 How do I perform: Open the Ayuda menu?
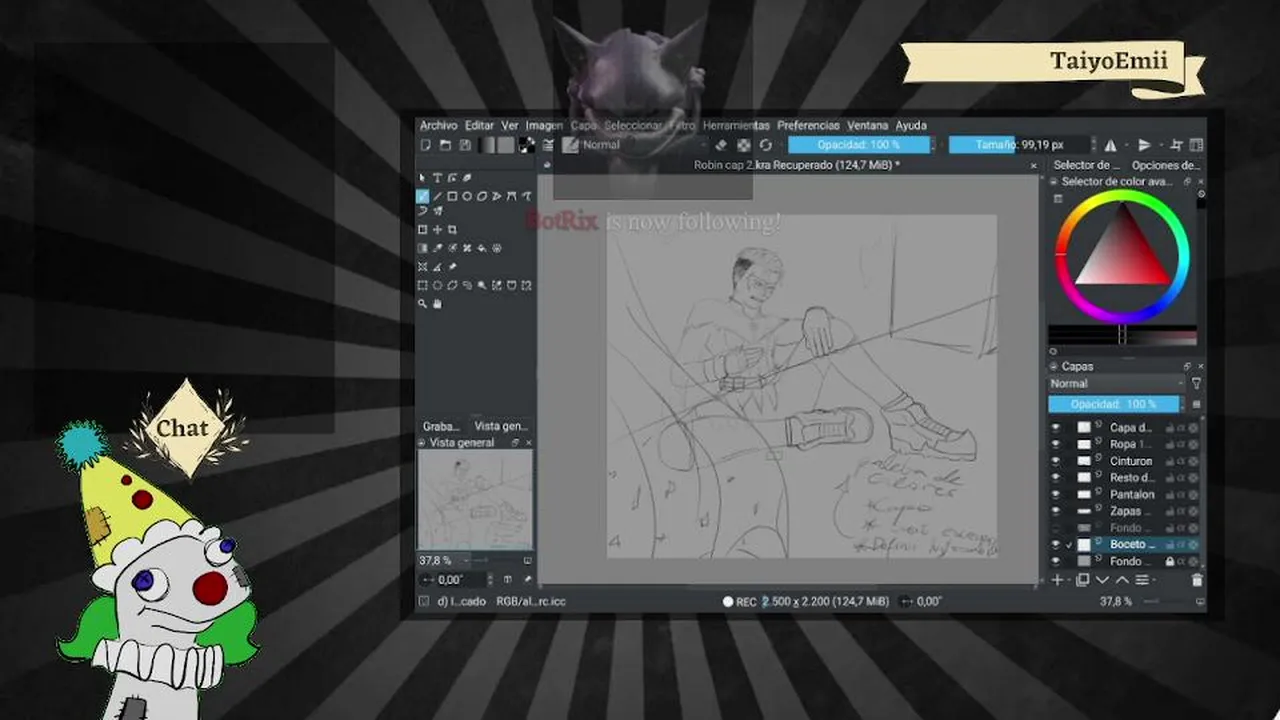pos(911,126)
